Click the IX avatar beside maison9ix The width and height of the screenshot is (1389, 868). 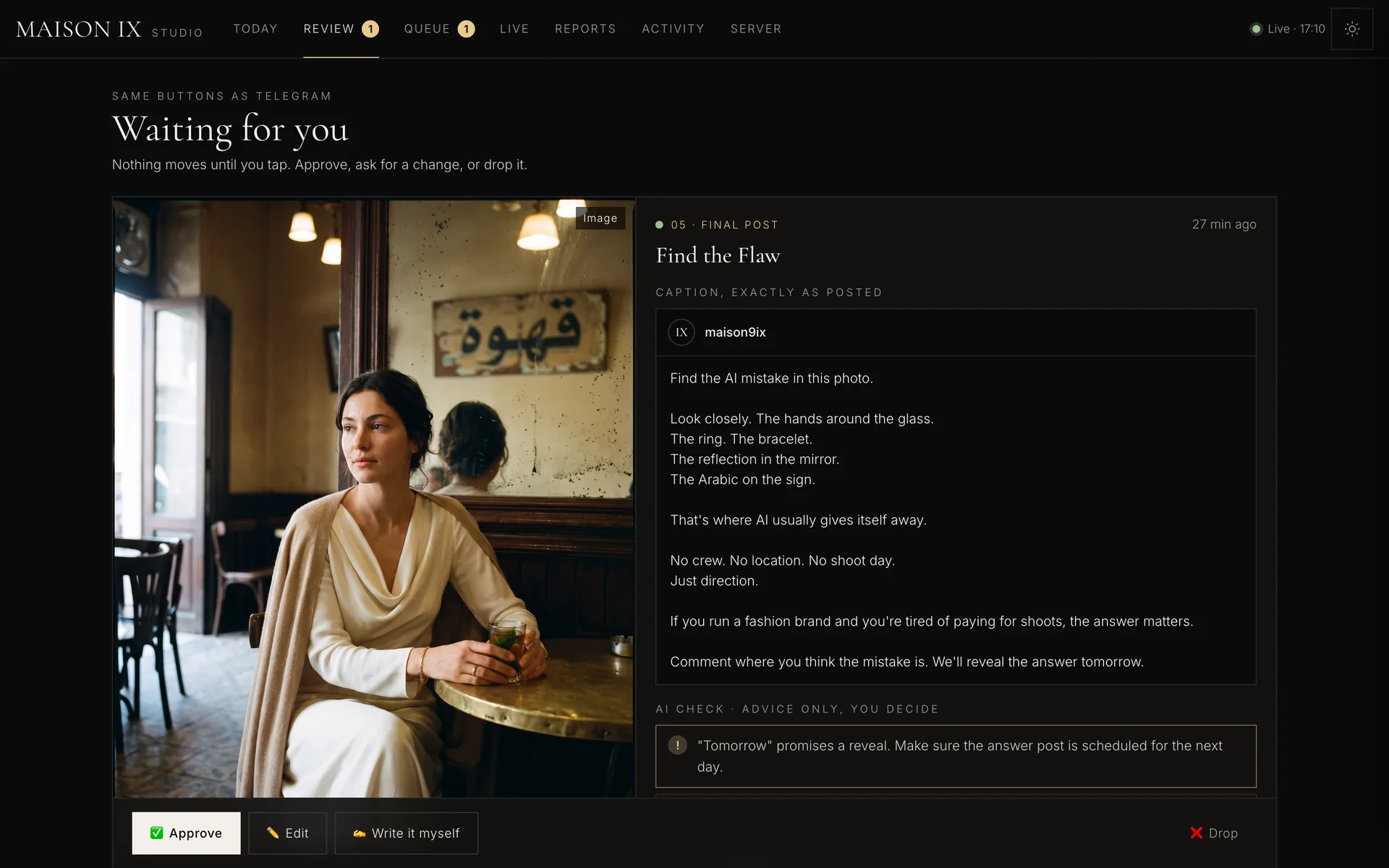[681, 332]
